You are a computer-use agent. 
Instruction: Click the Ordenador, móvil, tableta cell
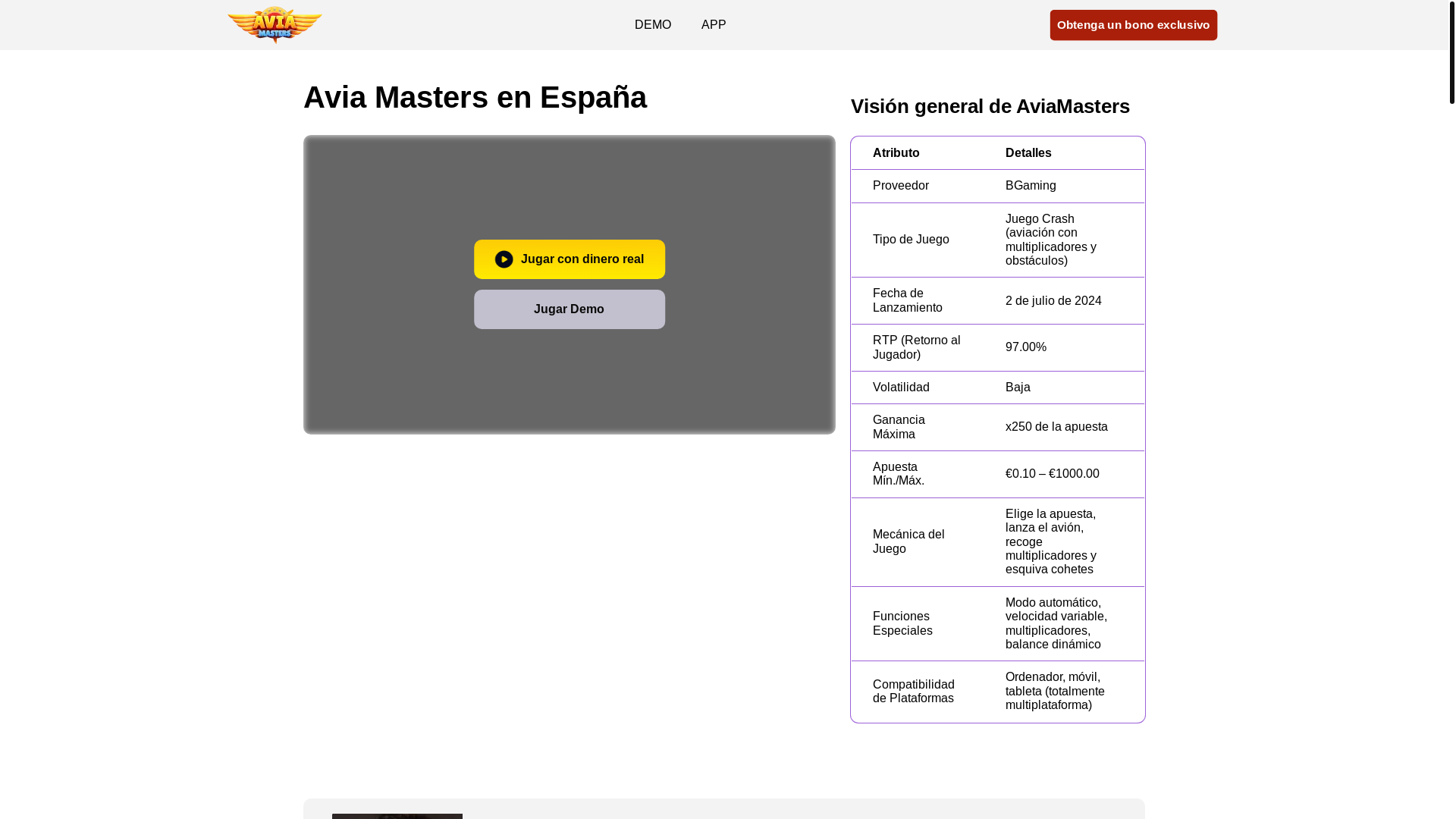point(1055,691)
